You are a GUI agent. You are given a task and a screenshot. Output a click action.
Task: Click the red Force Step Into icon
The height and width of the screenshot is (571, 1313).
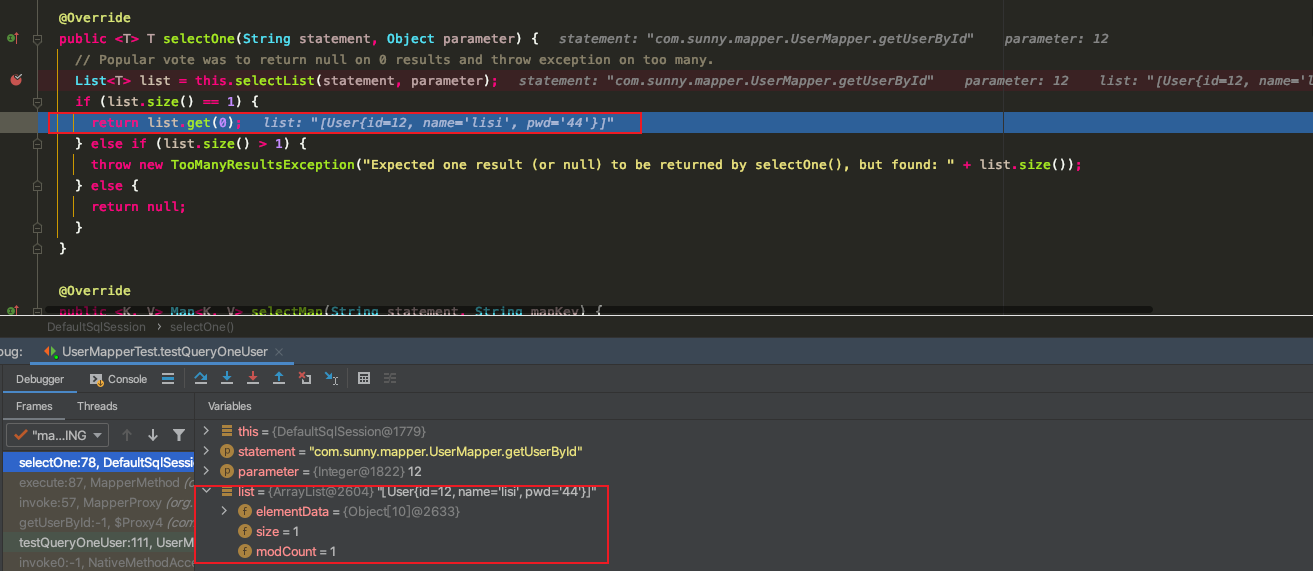tap(253, 379)
